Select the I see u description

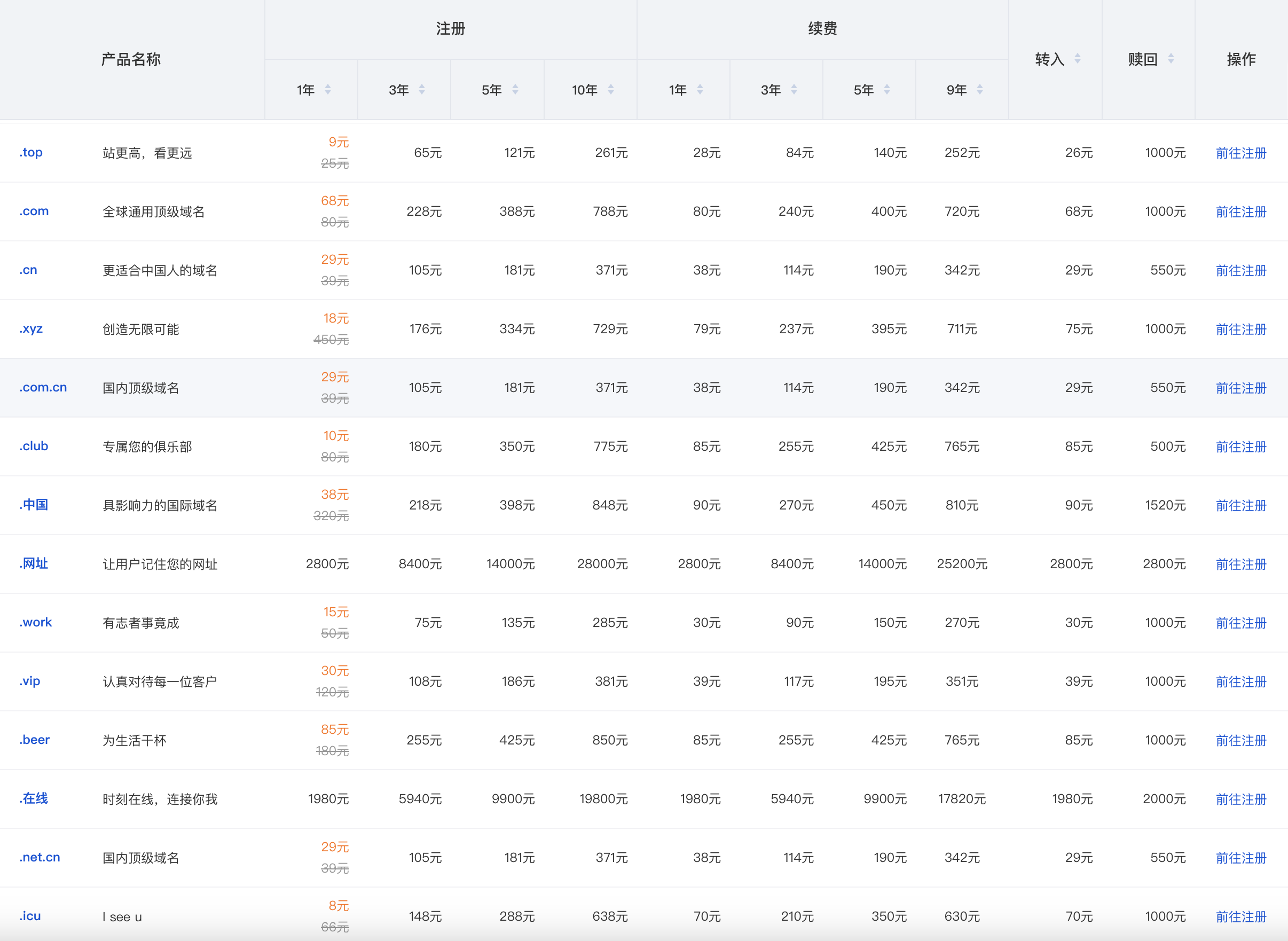tap(122, 916)
